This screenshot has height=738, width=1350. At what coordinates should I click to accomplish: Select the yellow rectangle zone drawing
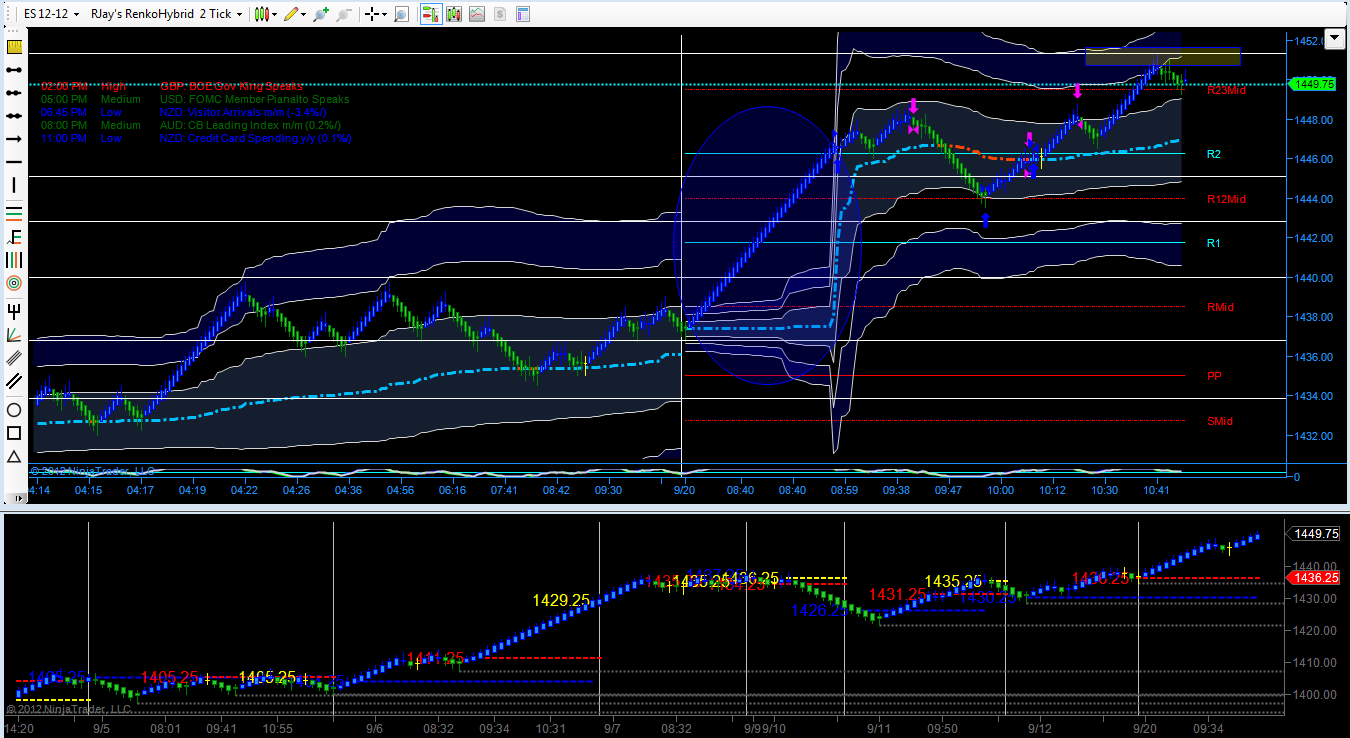tap(1162, 56)
